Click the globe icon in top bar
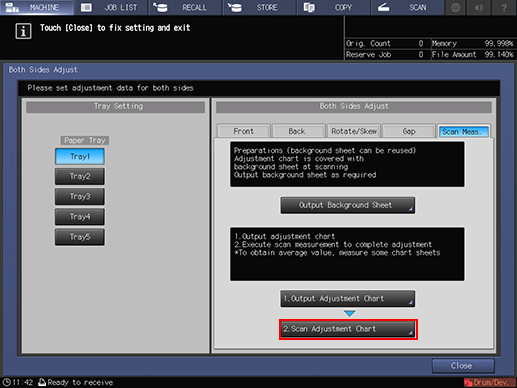517x388 pixels. (456, 7)
